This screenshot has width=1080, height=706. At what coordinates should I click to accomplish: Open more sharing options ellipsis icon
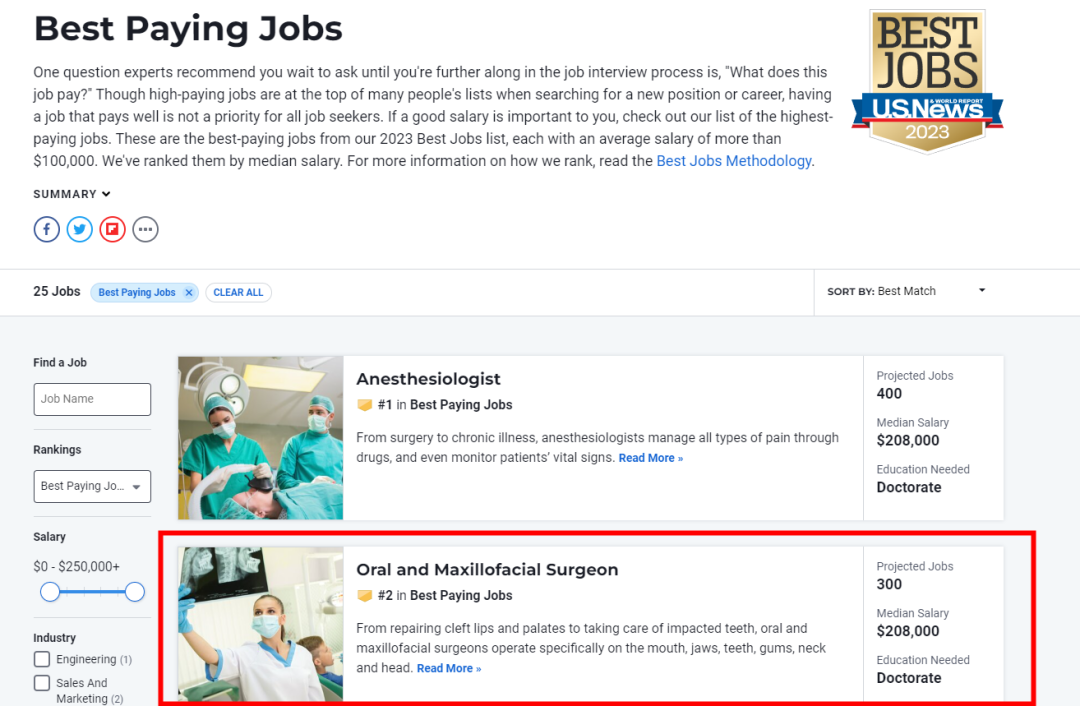(145, 229)
